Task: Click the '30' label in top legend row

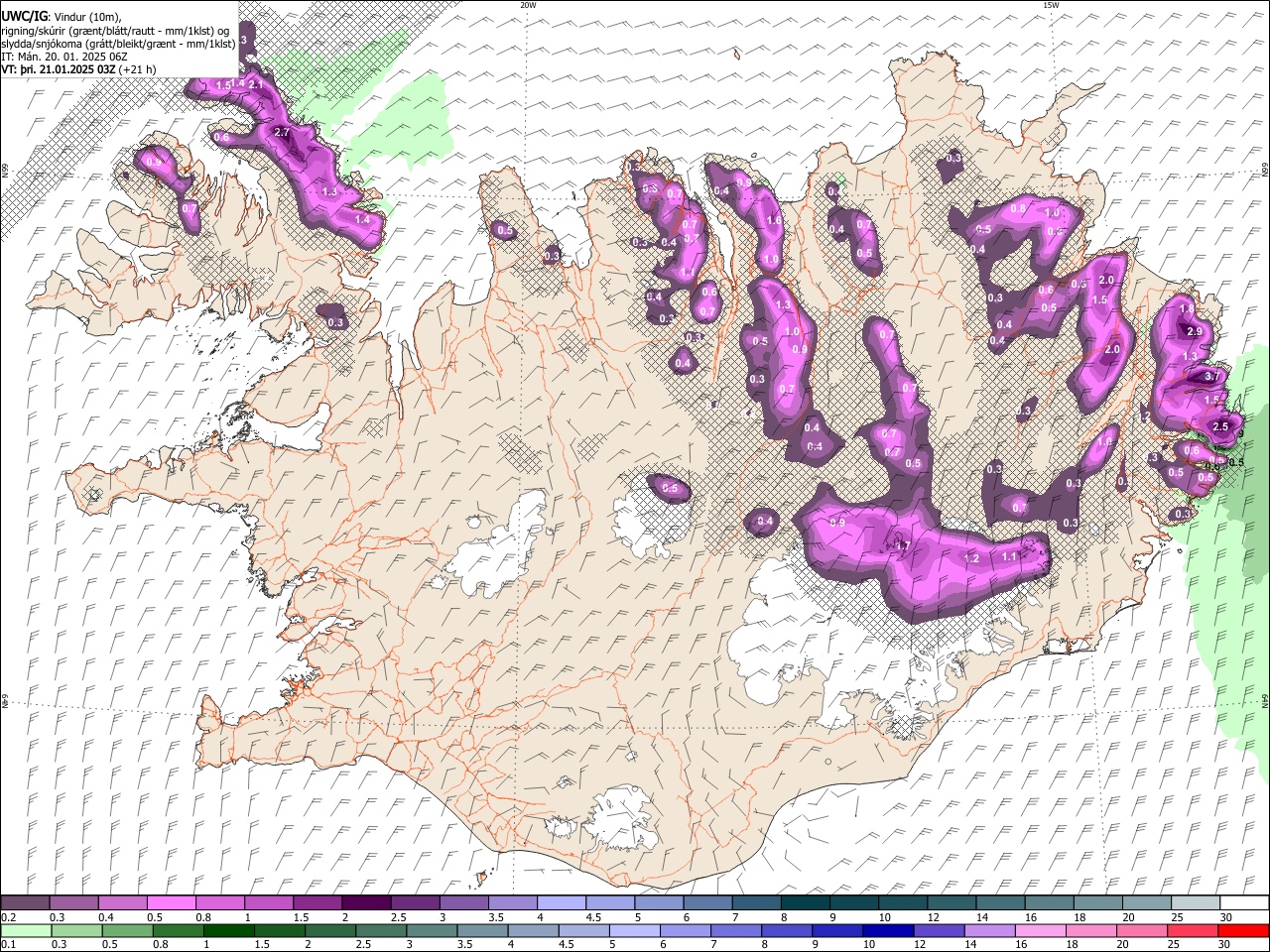Action: pos(1224,917)
